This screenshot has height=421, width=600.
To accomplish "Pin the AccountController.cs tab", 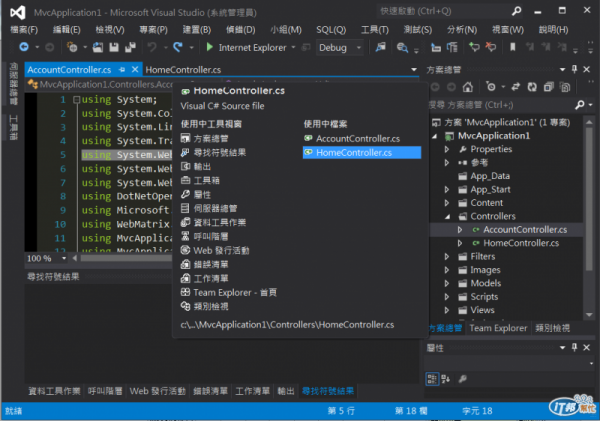I will tap(122, 70).
